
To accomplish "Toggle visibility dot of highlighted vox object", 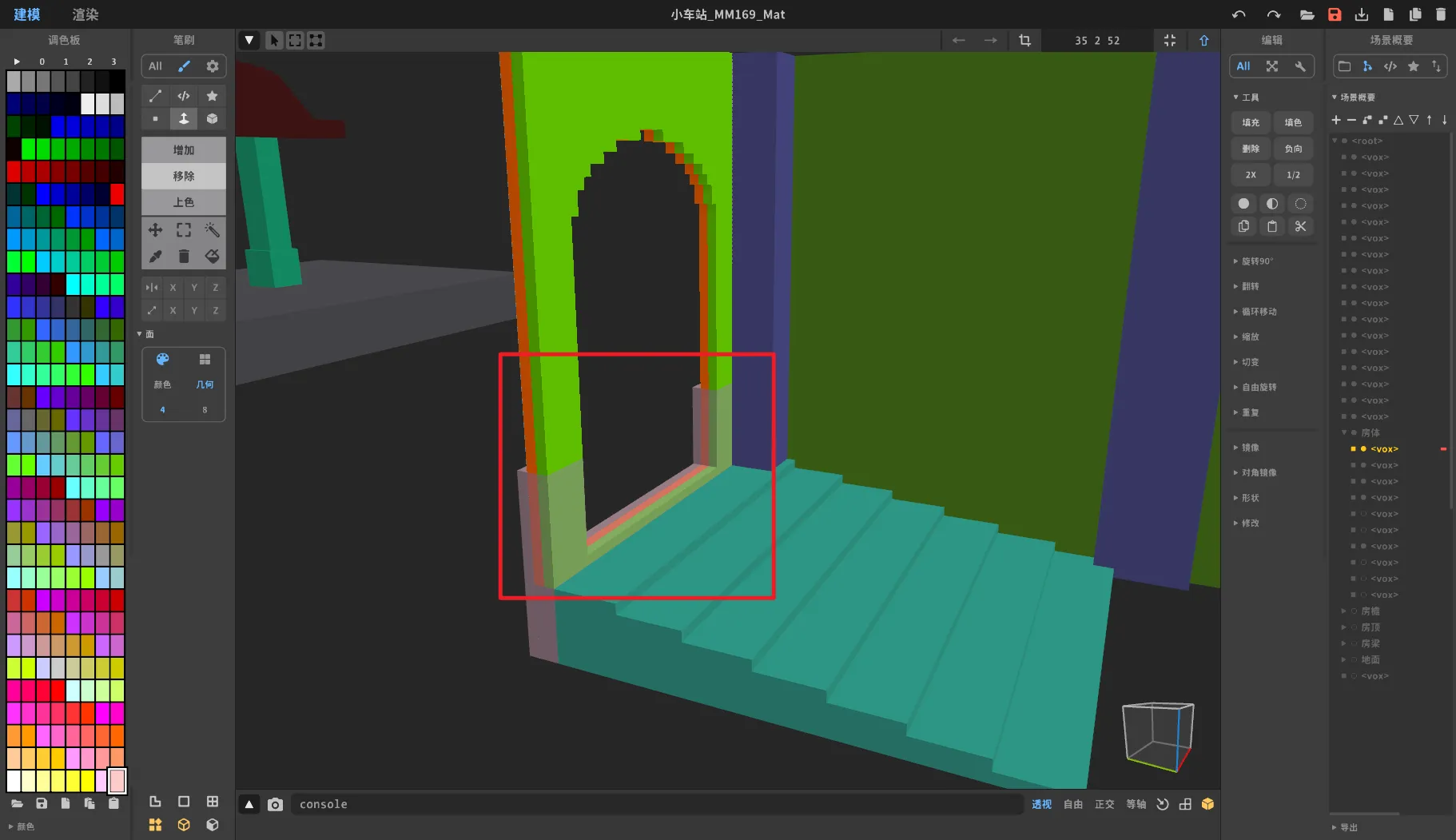I will [1363, 449].
